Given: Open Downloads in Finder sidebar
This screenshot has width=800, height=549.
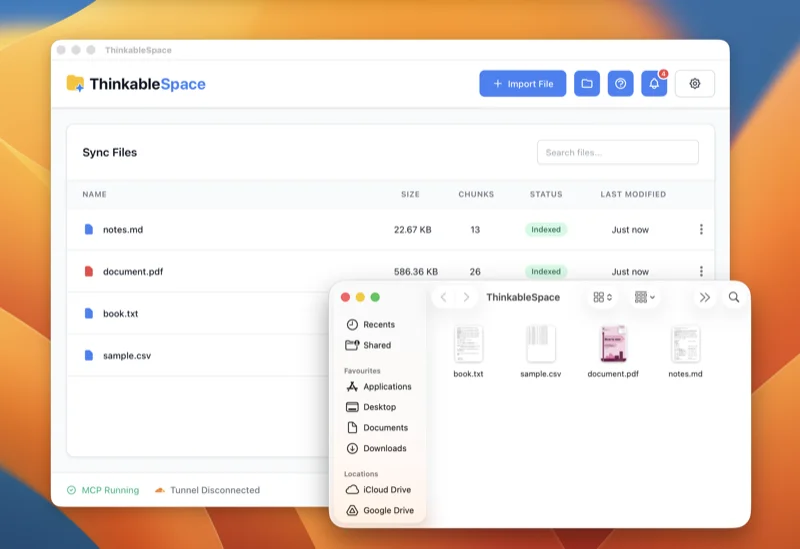Looking at the screenshot, I should [x=377, y=448].
